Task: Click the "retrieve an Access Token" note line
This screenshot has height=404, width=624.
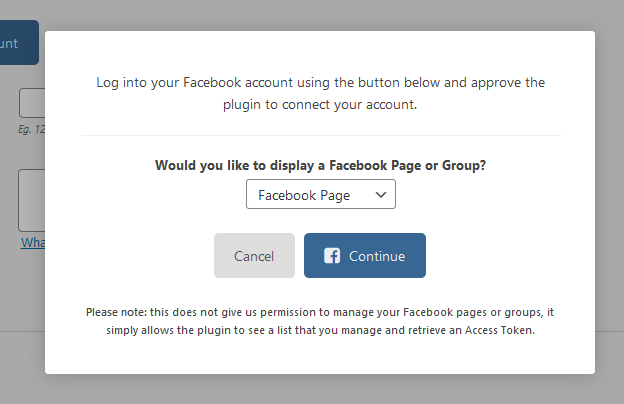Action: (x=321, y=329)
